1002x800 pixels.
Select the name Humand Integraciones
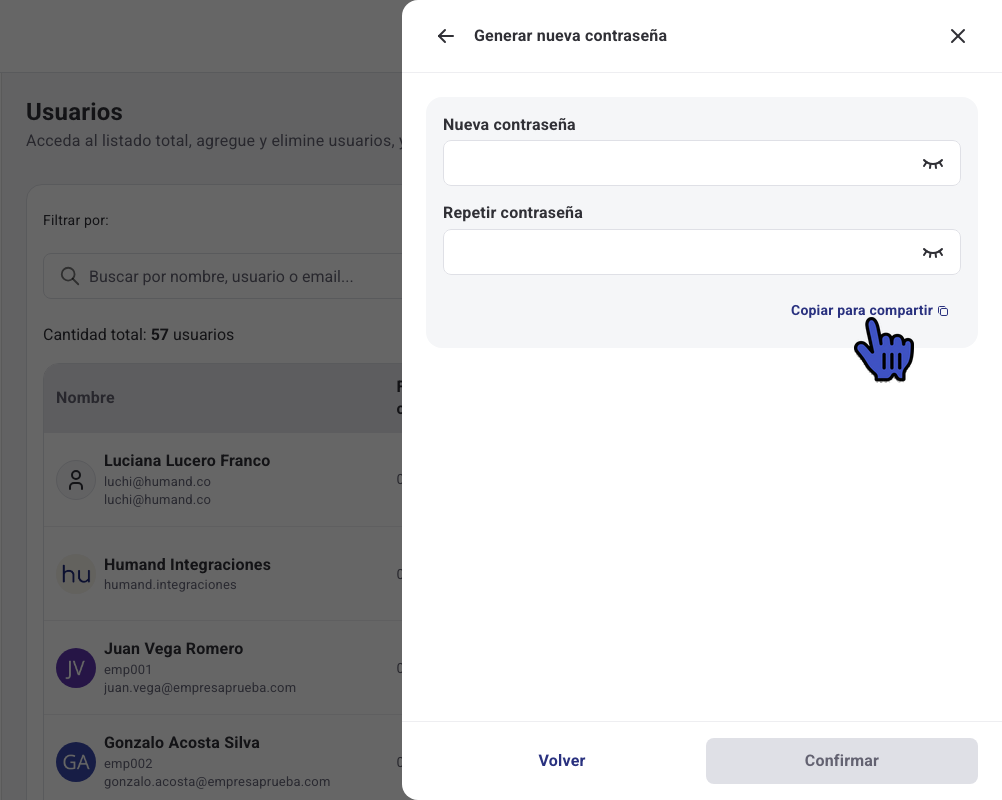(187, 565)
